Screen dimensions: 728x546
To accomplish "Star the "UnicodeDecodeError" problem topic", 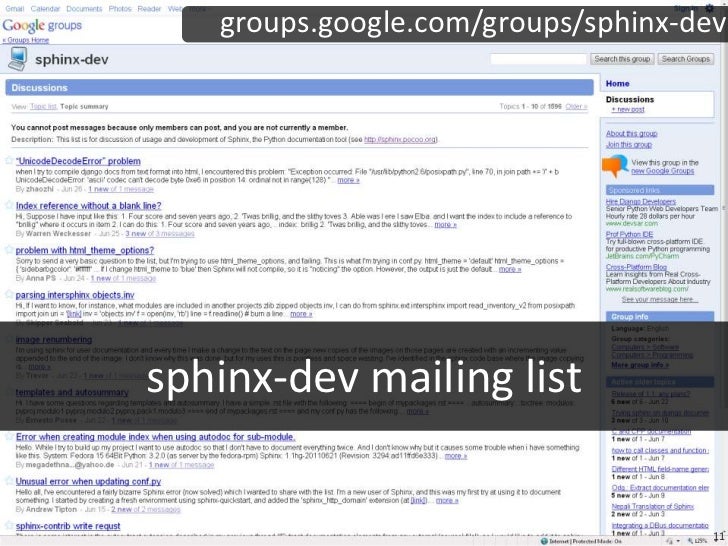I will [x=9, y=161].
